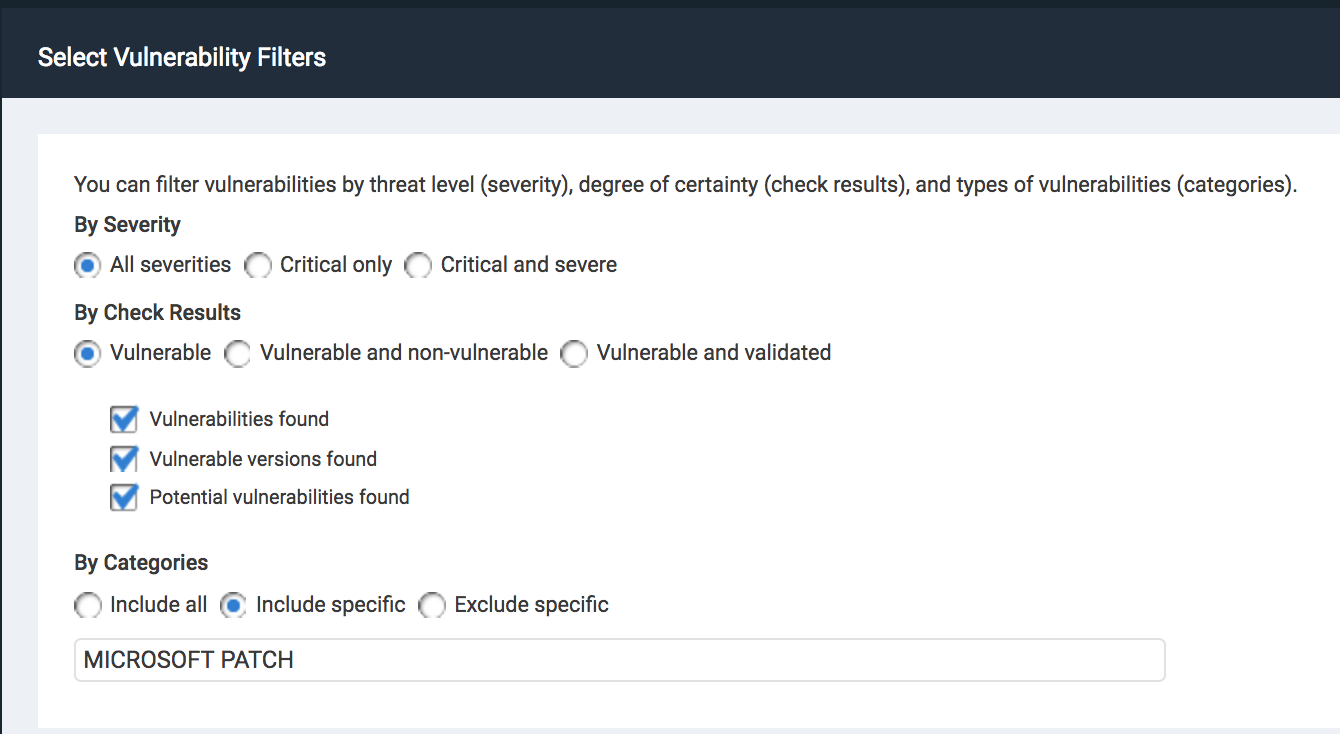
Task: Choose the Vulnerable and validated option
Action: (x=574, y=354)
